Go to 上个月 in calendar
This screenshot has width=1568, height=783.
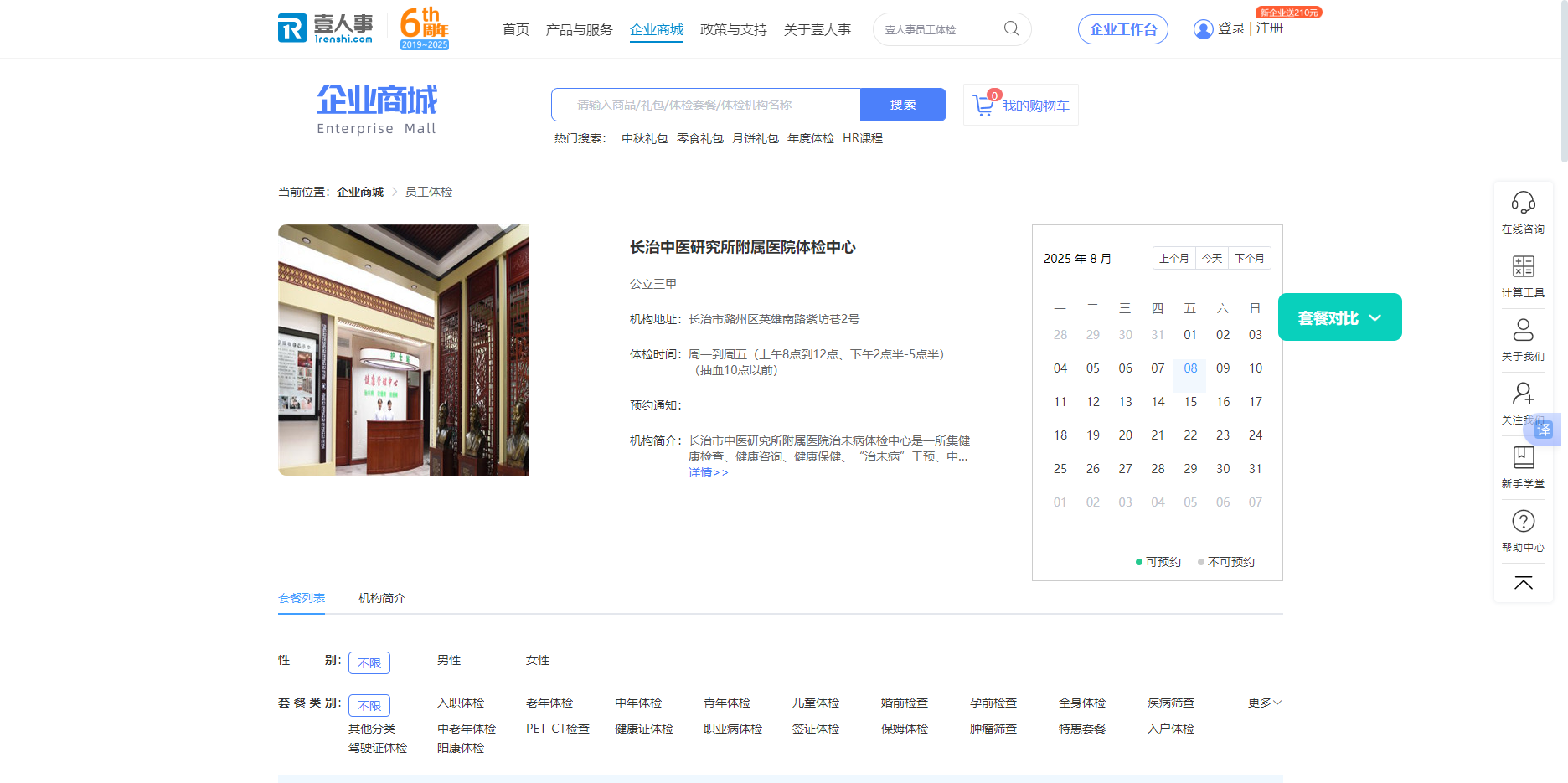click(1173, 258)
